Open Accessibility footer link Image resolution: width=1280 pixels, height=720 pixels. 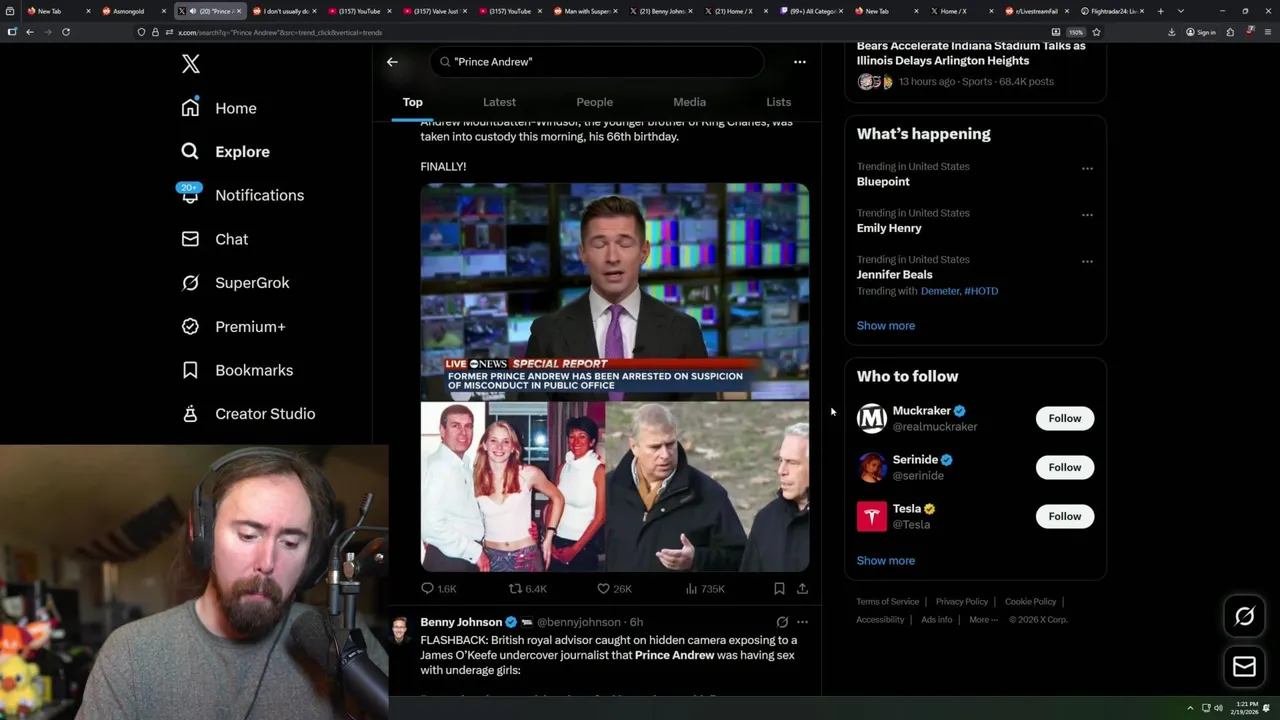880,620
